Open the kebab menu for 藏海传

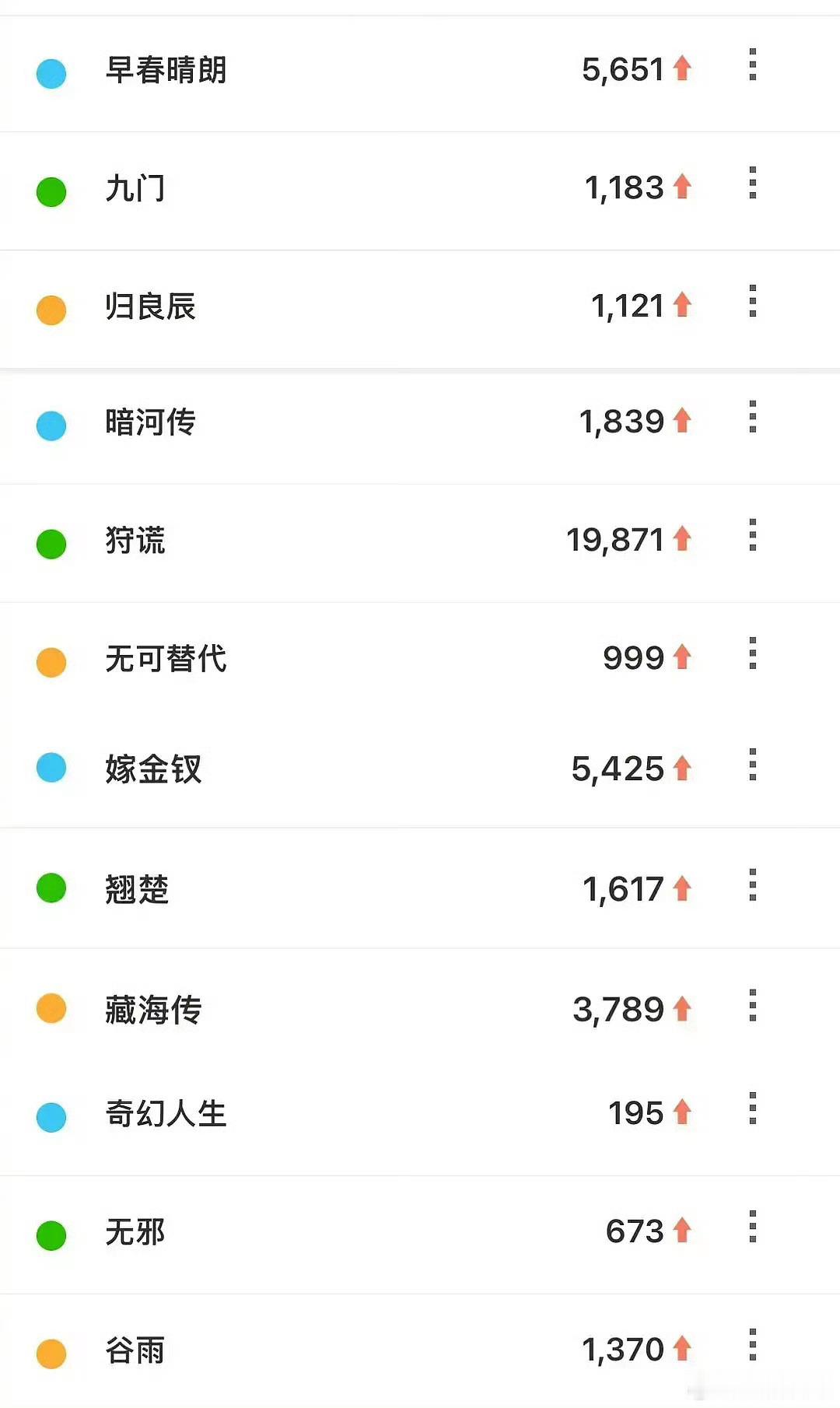pyautogui.click(x=752, y=1006)
